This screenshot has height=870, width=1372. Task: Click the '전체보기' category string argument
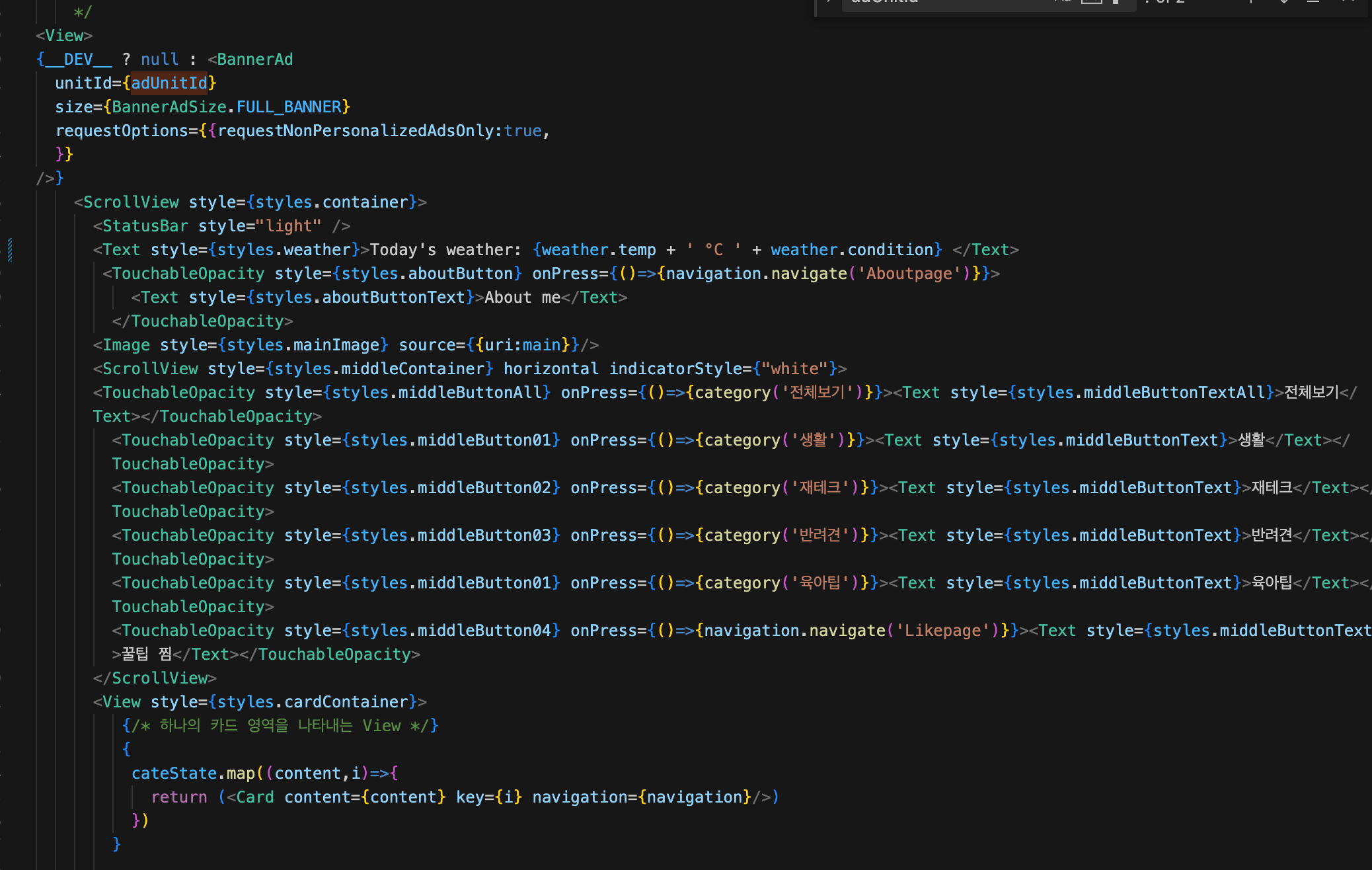tap(818, 393)
